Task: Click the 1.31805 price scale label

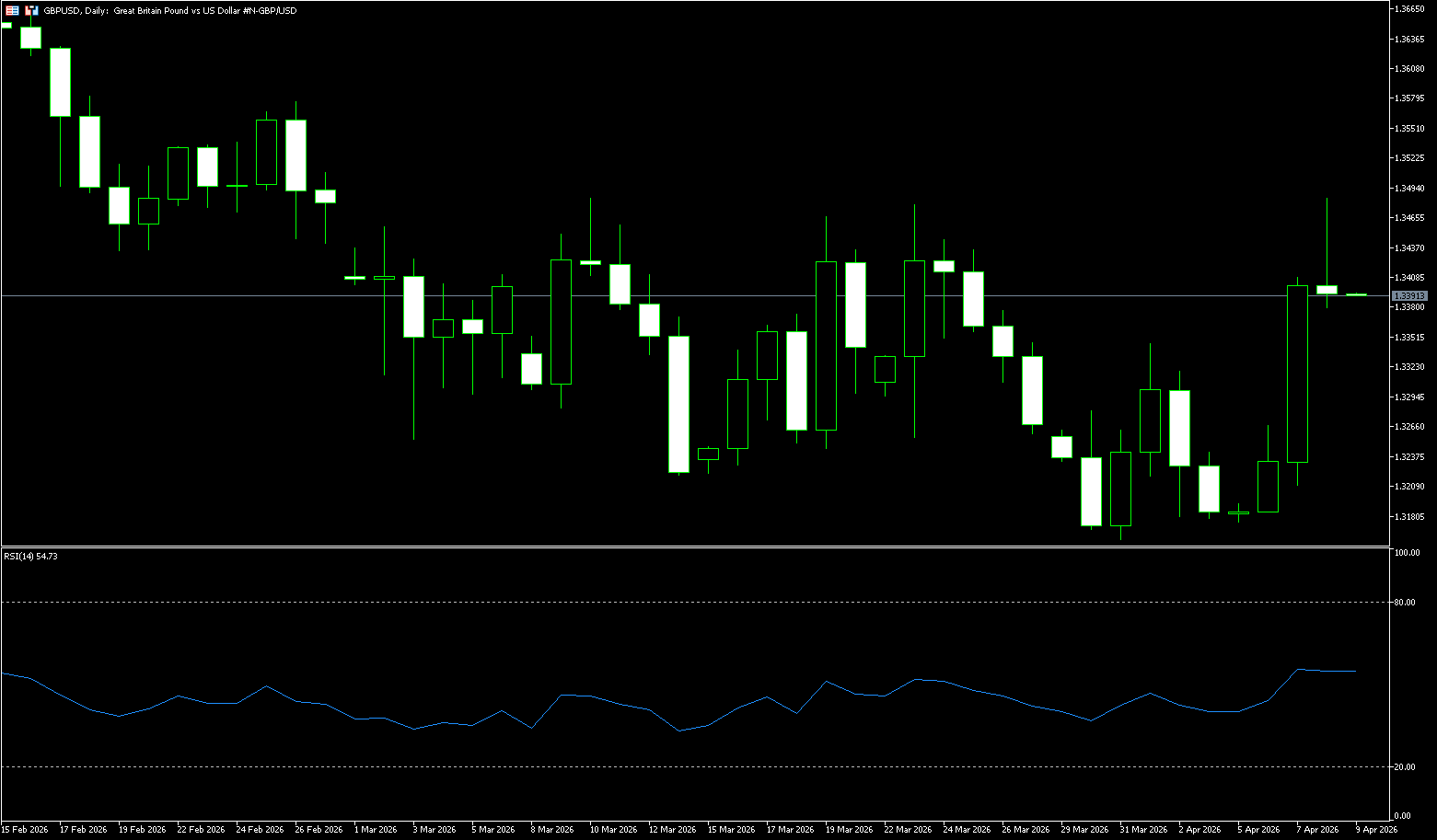Action: [x=1410, y=516]
